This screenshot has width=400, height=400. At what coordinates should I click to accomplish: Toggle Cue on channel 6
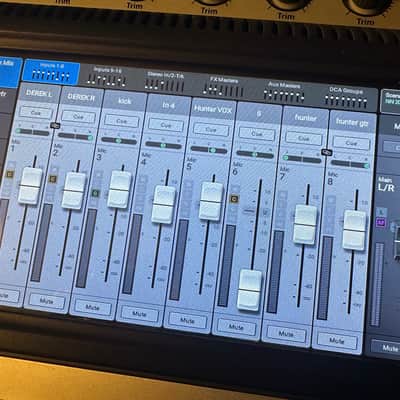(x=257, y=134)
